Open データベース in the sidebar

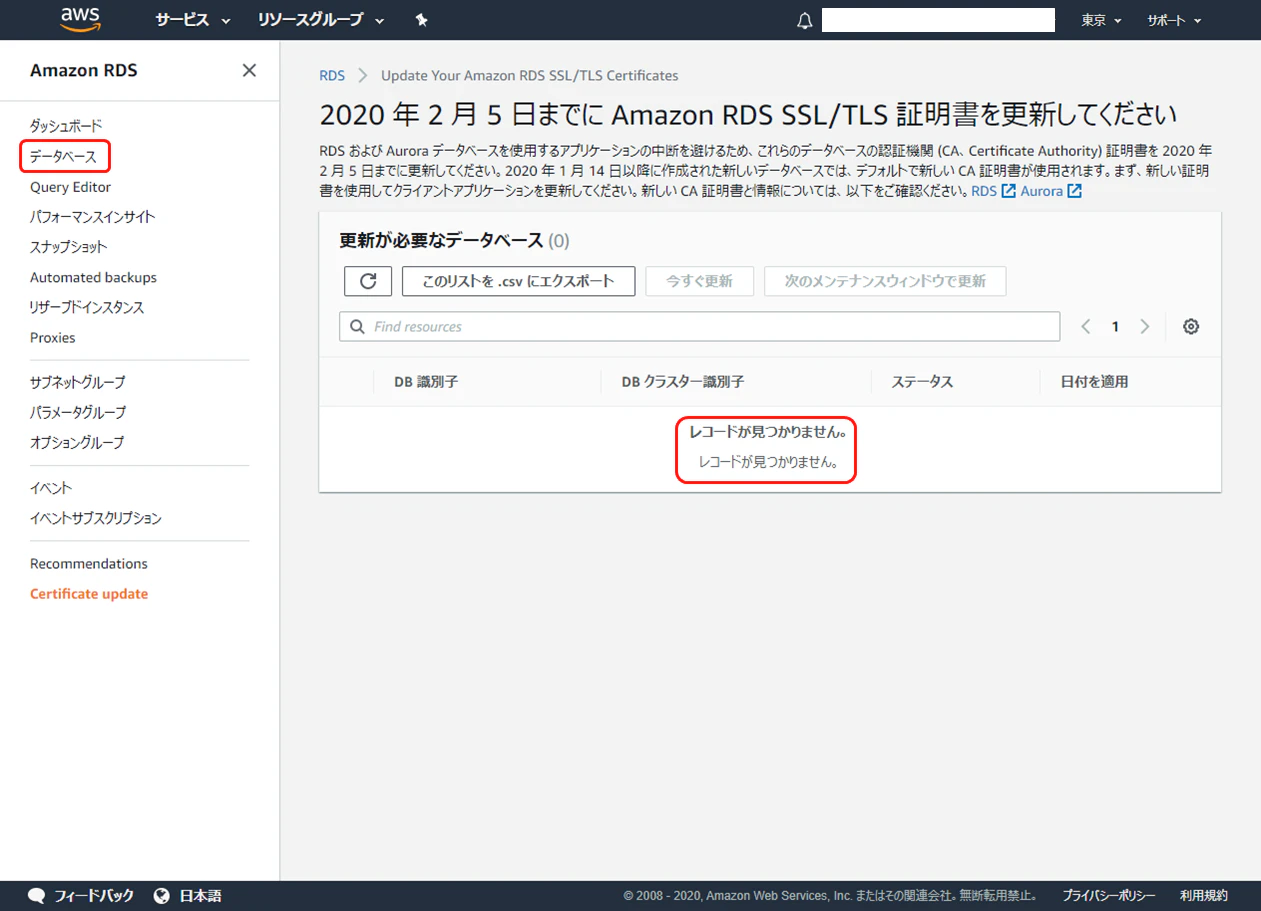(63, 156)
